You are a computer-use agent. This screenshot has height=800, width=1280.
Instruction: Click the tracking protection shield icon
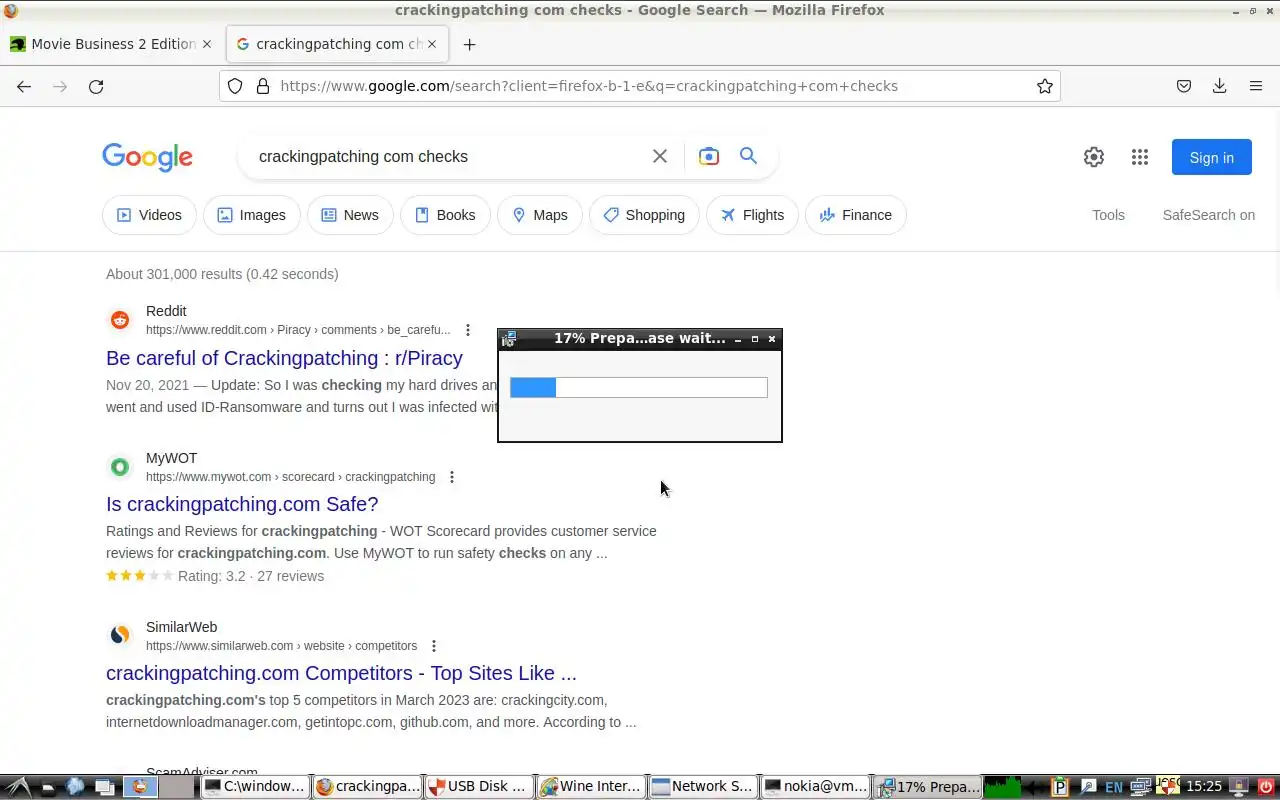[x=235, y=86]
